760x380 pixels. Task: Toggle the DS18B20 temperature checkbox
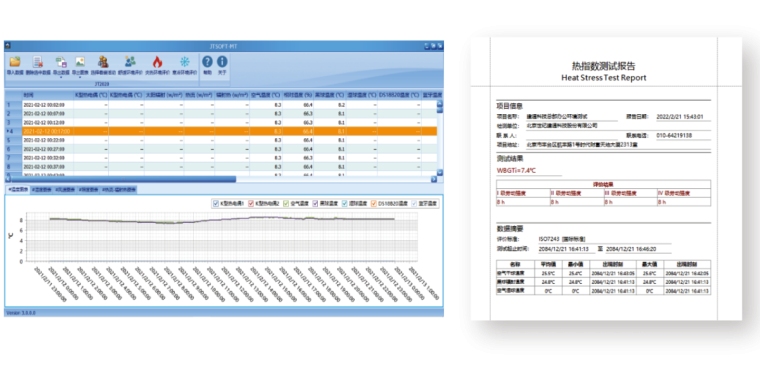(374, 204)
